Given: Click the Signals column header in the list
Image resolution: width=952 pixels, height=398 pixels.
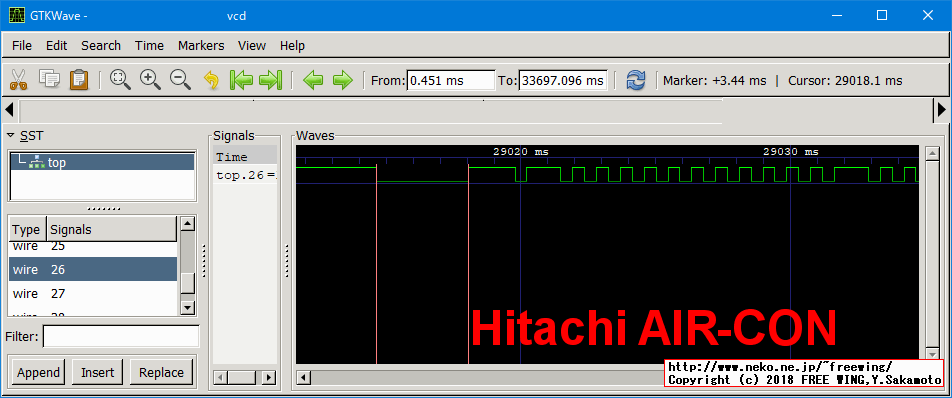Looking at the screenshot, I should [112, 229].
